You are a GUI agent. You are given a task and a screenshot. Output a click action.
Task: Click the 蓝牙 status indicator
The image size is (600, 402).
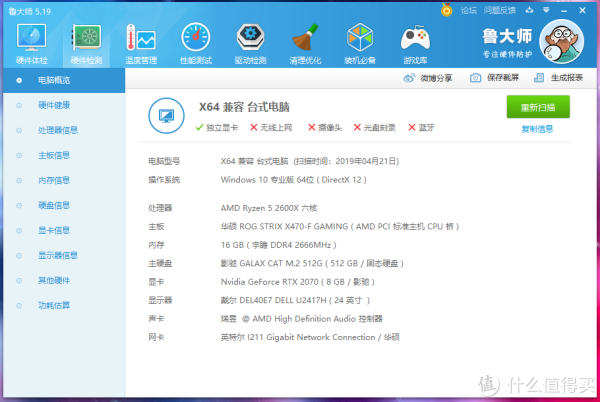(421, 128)
